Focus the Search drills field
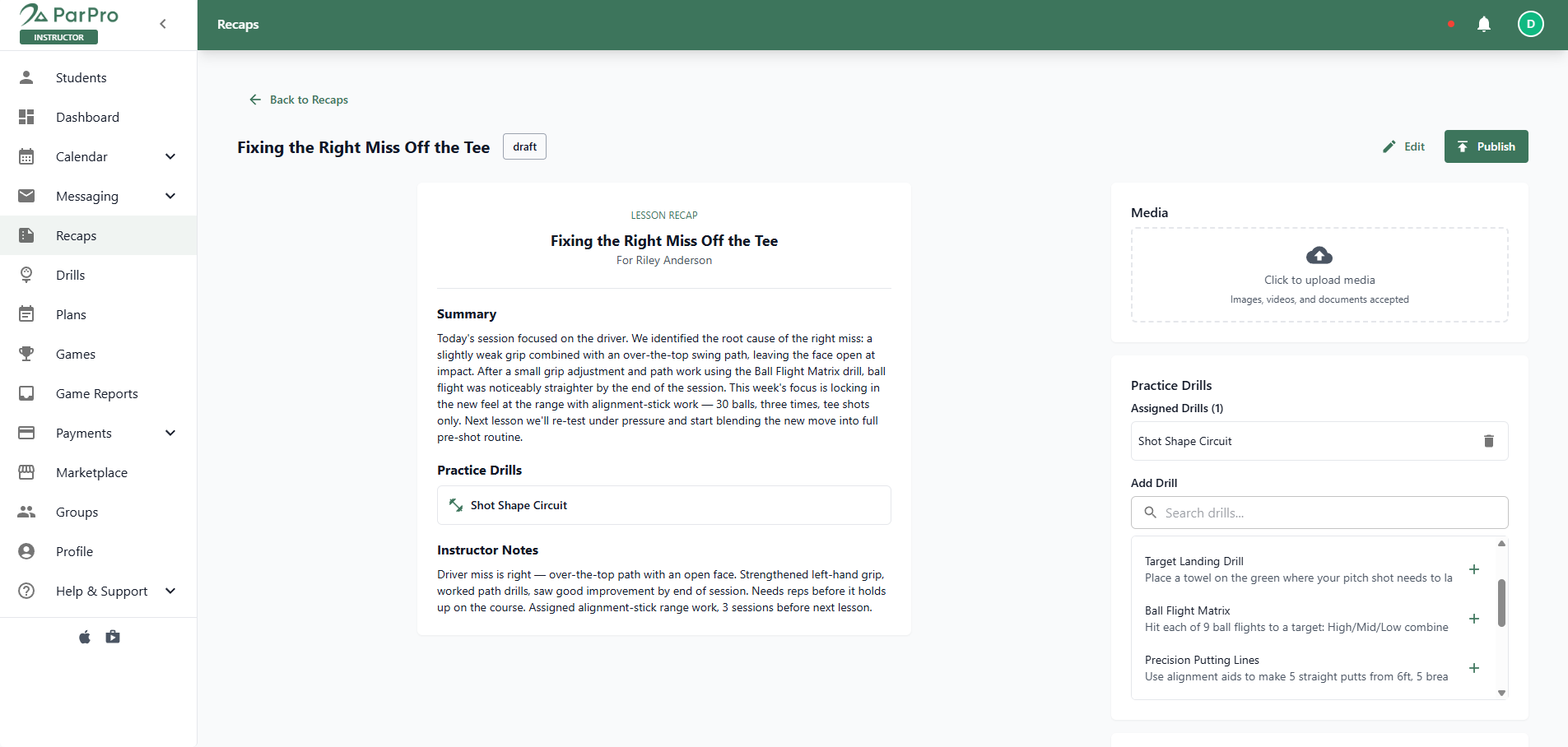1568x747 pixels. click(x=1319, y=513)
